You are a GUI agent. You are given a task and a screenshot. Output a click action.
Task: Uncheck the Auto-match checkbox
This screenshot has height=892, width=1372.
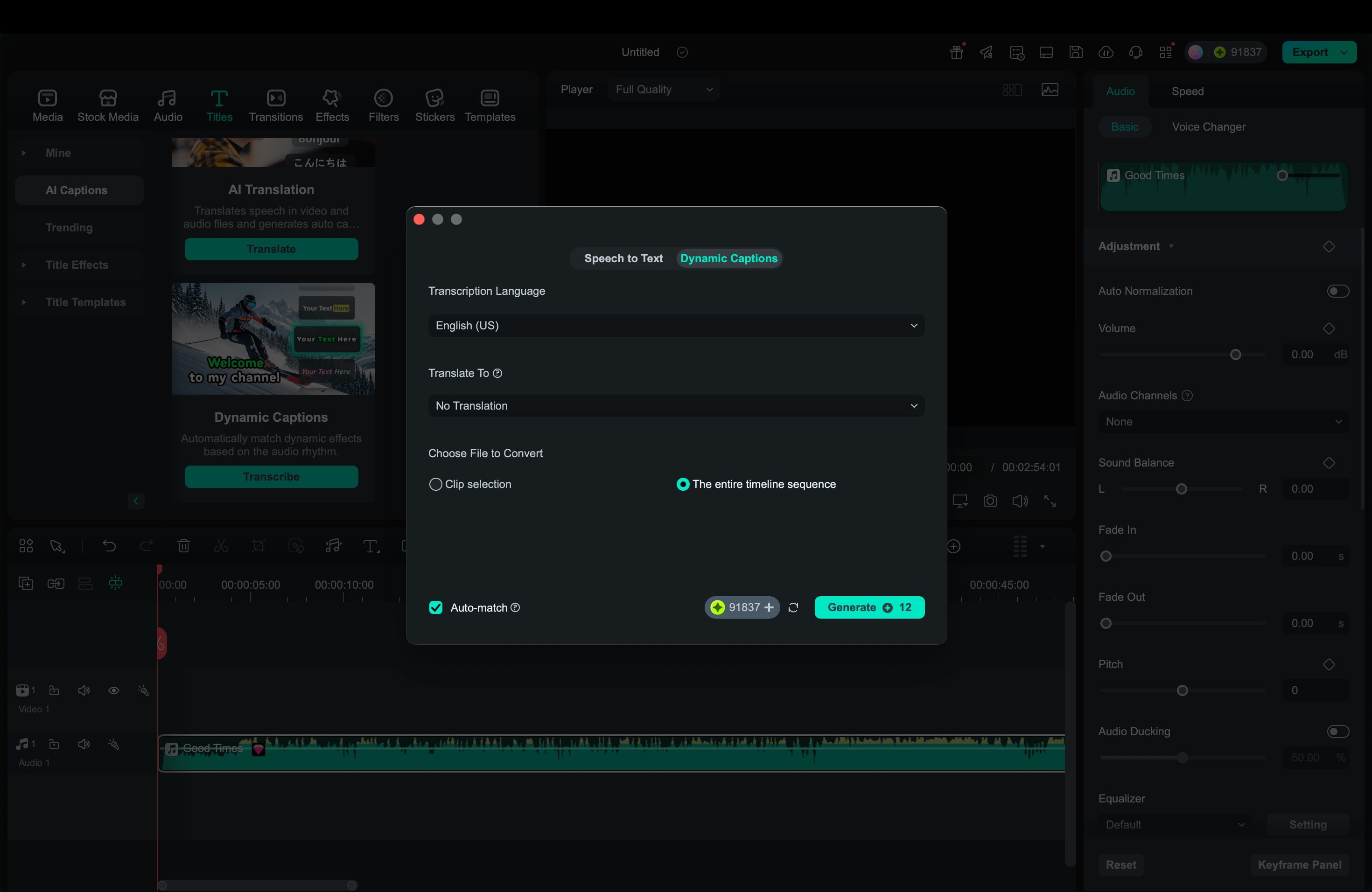[x=436, y=607]
